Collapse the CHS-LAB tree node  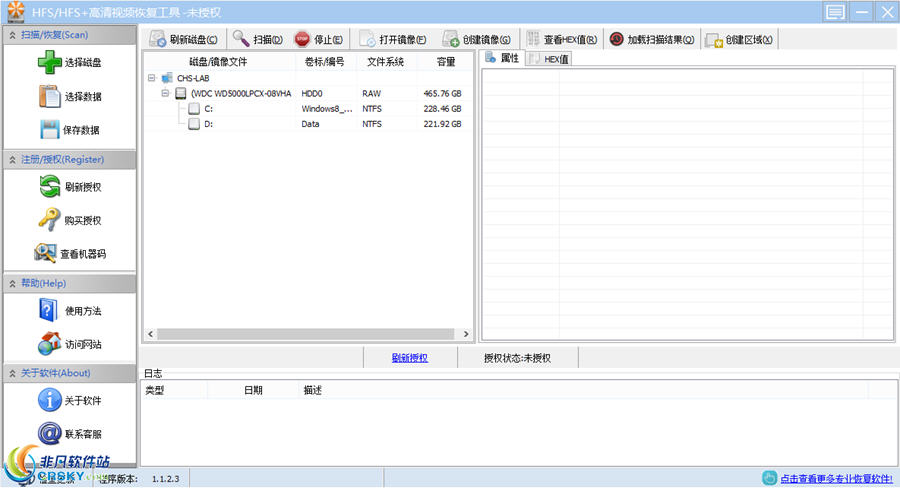click(152, 78)
